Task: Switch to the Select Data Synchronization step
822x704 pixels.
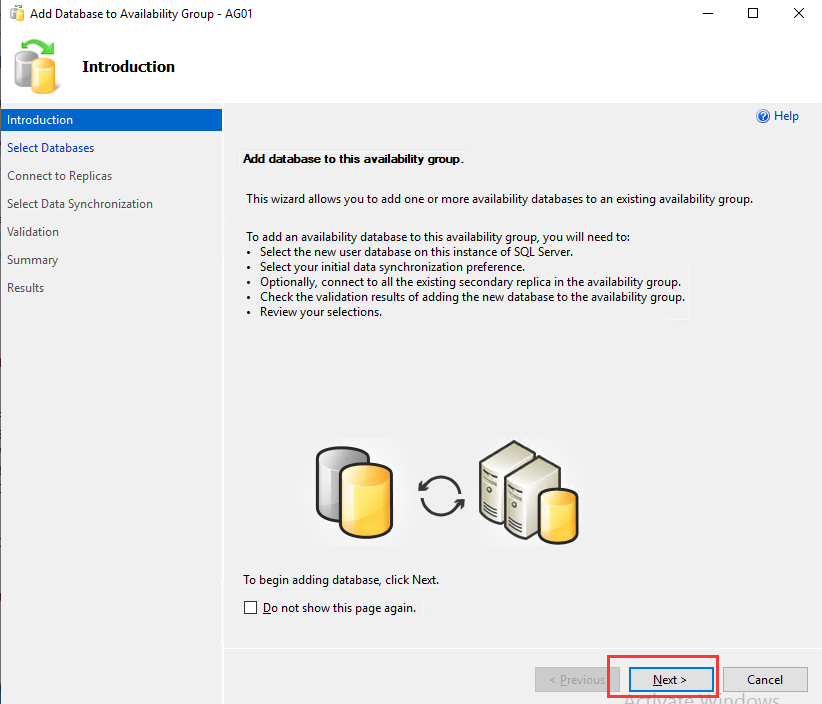Action: pos(80,204)
